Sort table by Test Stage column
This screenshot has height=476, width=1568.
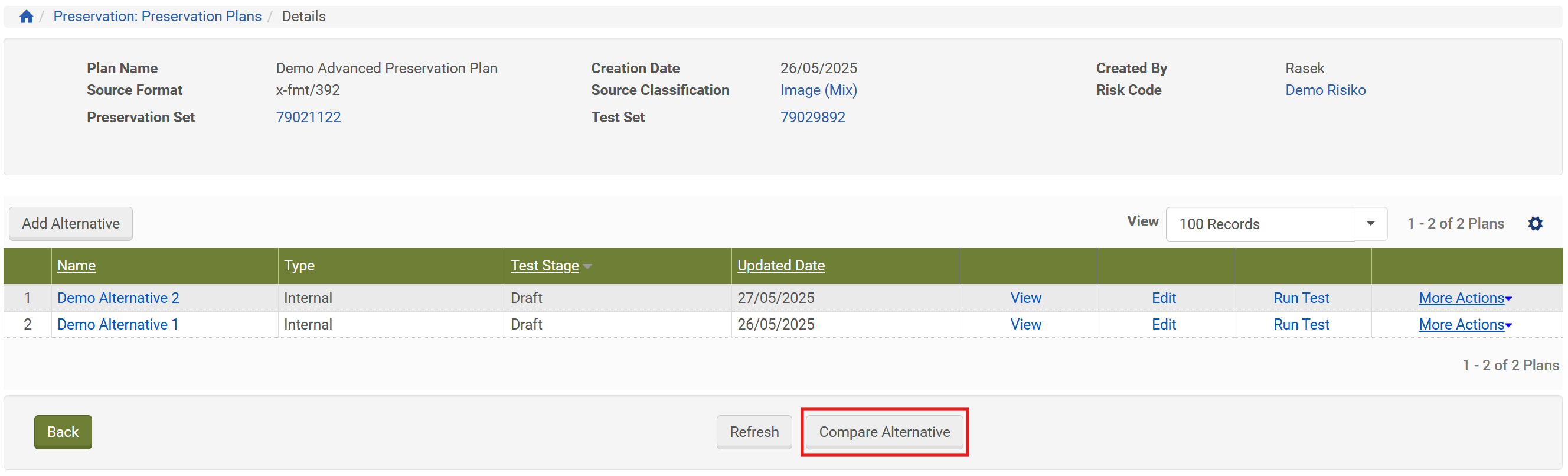545,265
